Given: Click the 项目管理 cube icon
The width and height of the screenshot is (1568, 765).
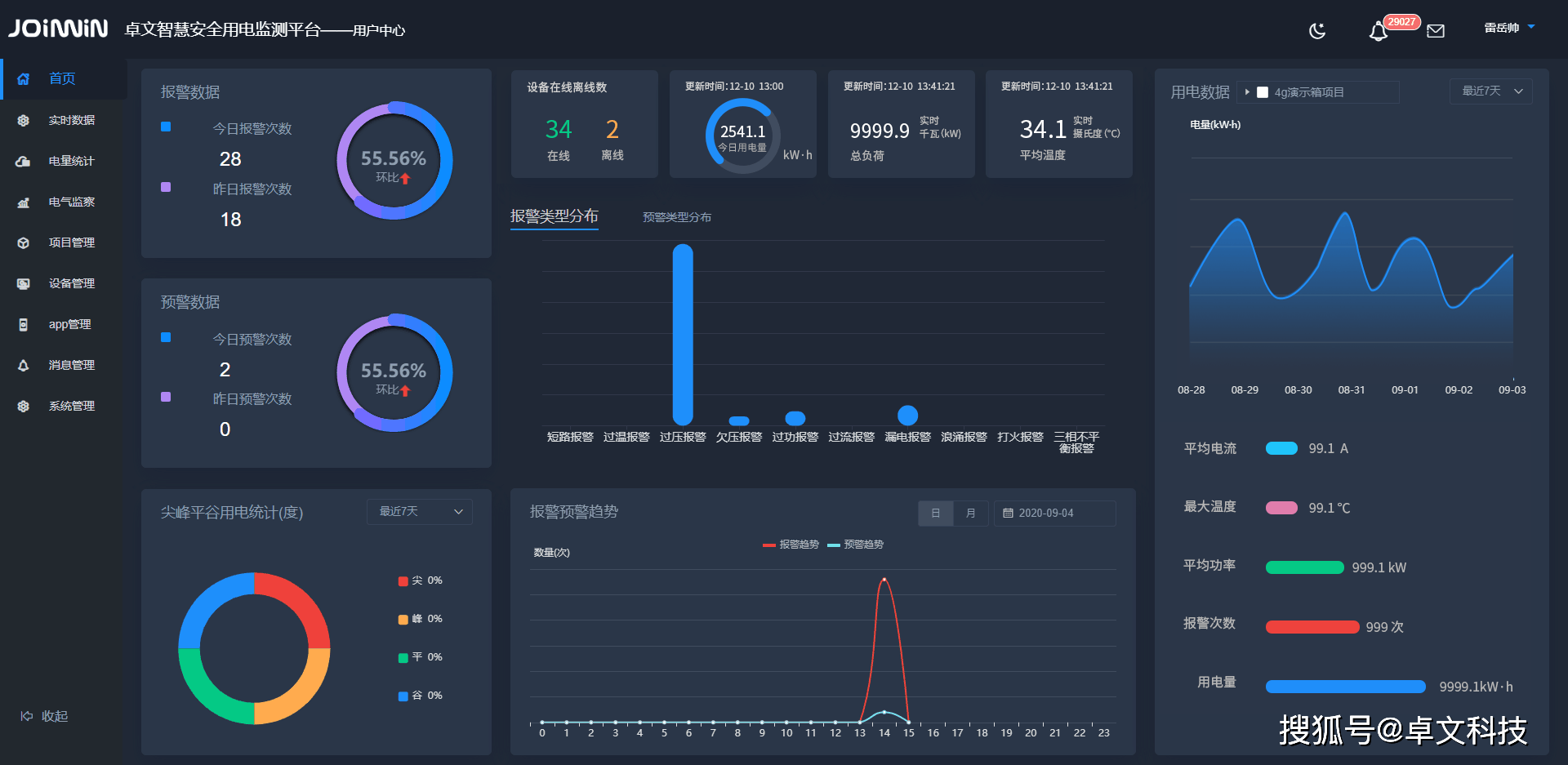Looking at the screenshot, I should pos(24,242).
